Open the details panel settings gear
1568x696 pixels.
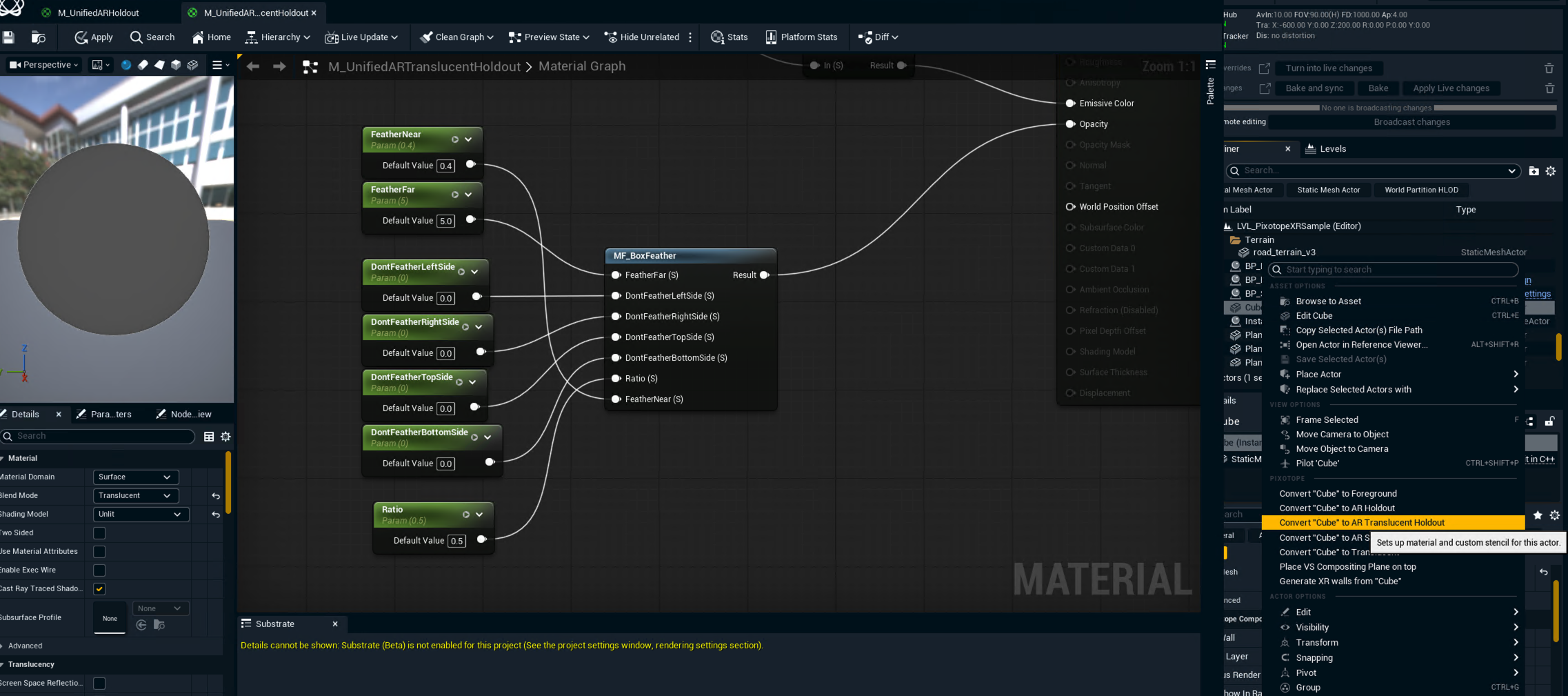click(225, 437)
